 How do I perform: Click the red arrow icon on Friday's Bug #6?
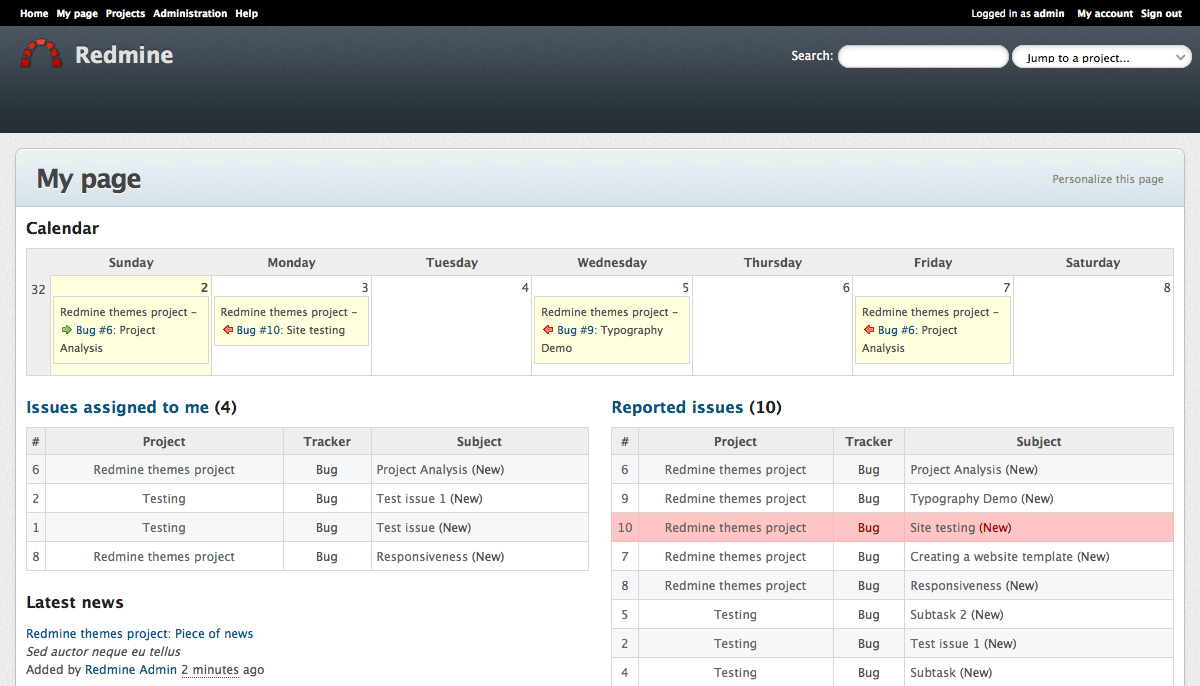point(869,330)
